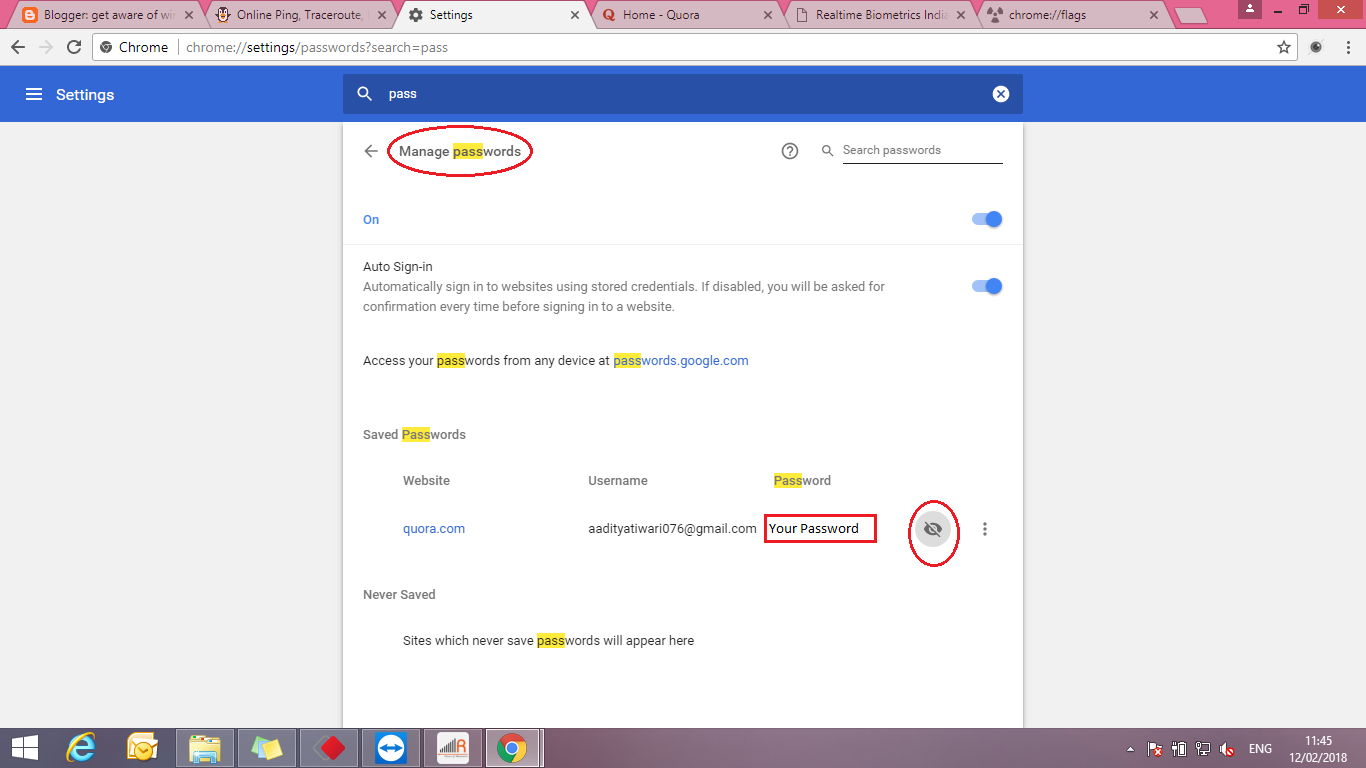Open a new tab

[x=1190, y=15]
